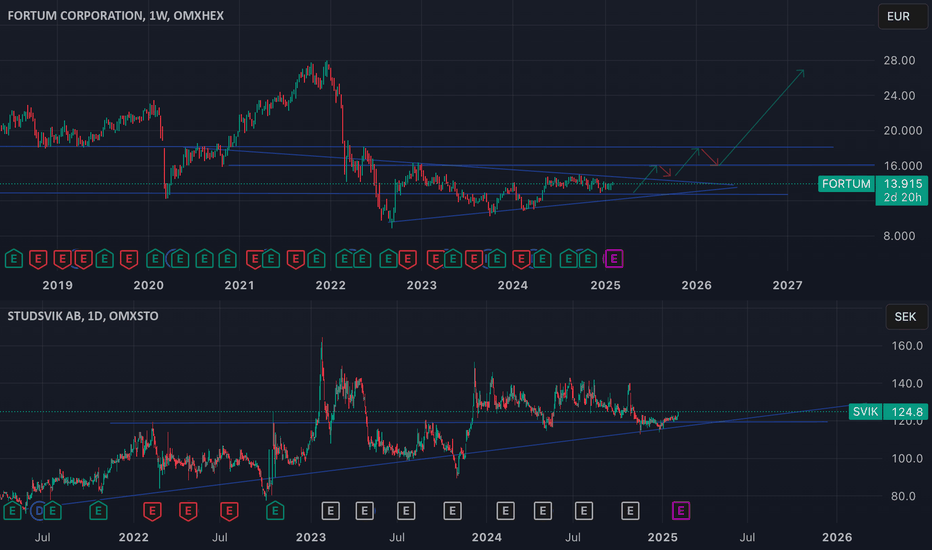Click the only red E marker between 2022 and 2023 in Fortum chart
This screenshot has width=932, height=550.
[x=407, y=259]
